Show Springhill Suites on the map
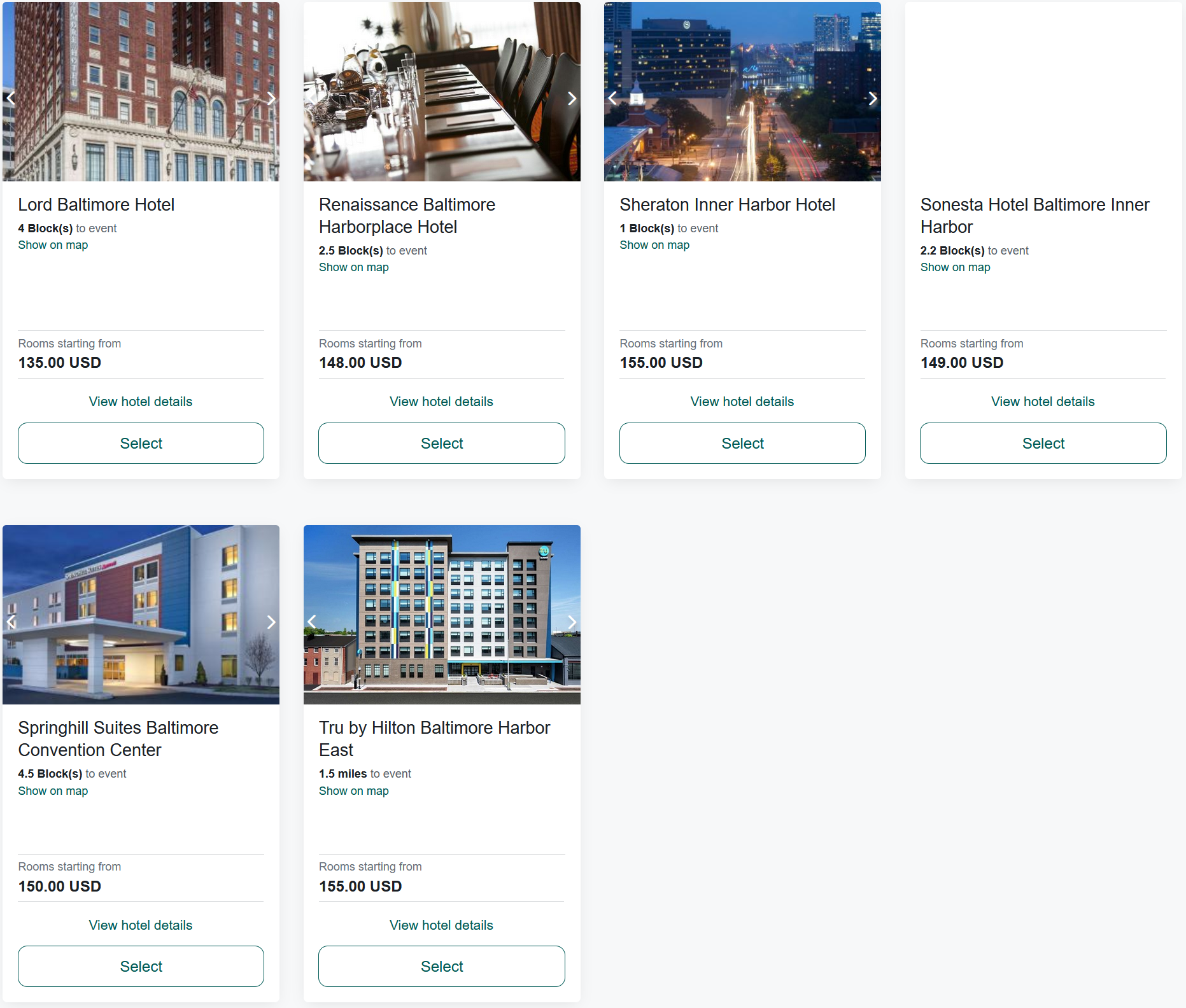The width and height of the screenshot is (1186, 1008). point(53,791)
